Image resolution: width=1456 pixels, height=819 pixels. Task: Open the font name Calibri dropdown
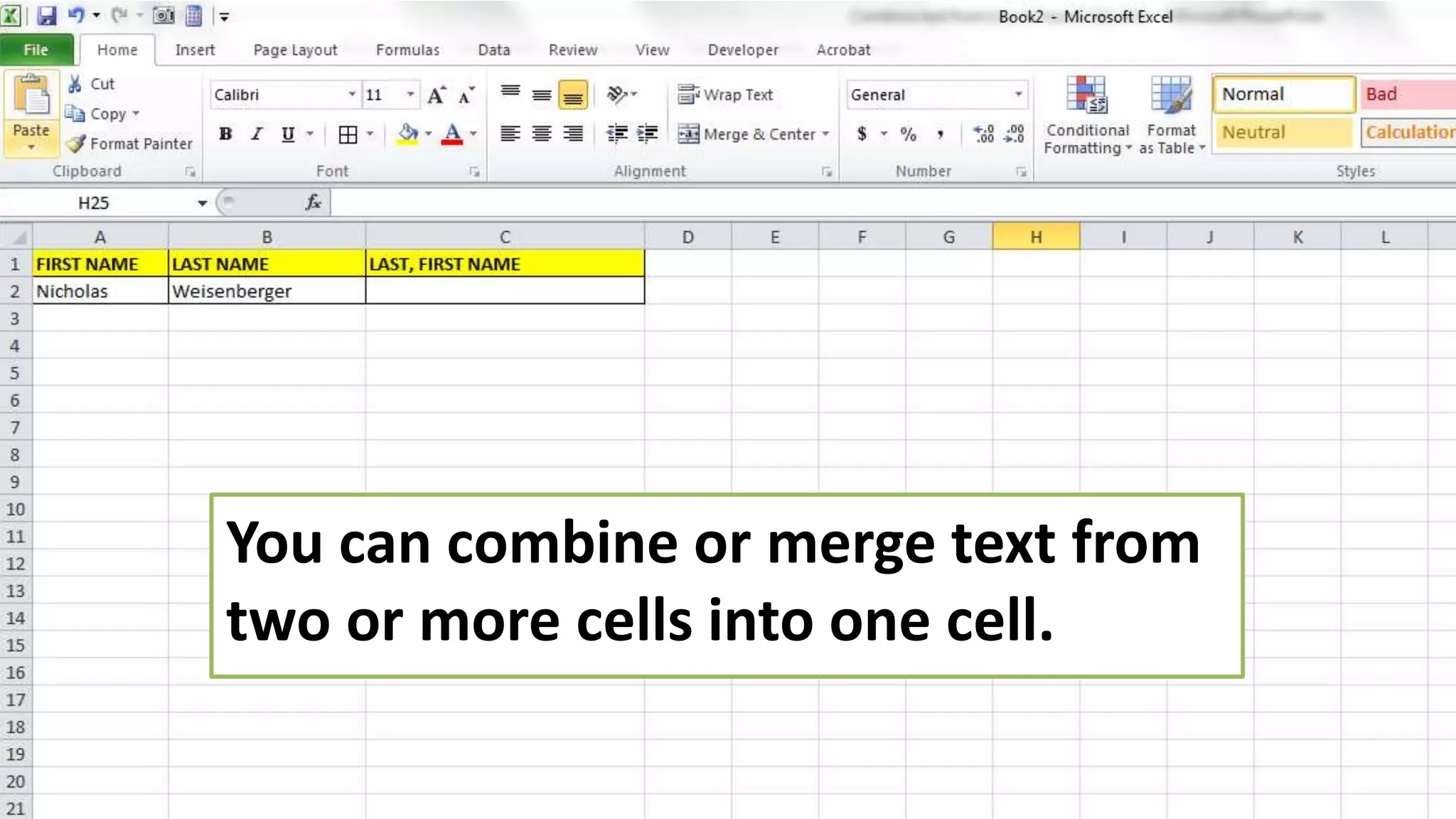pos(351,95)
